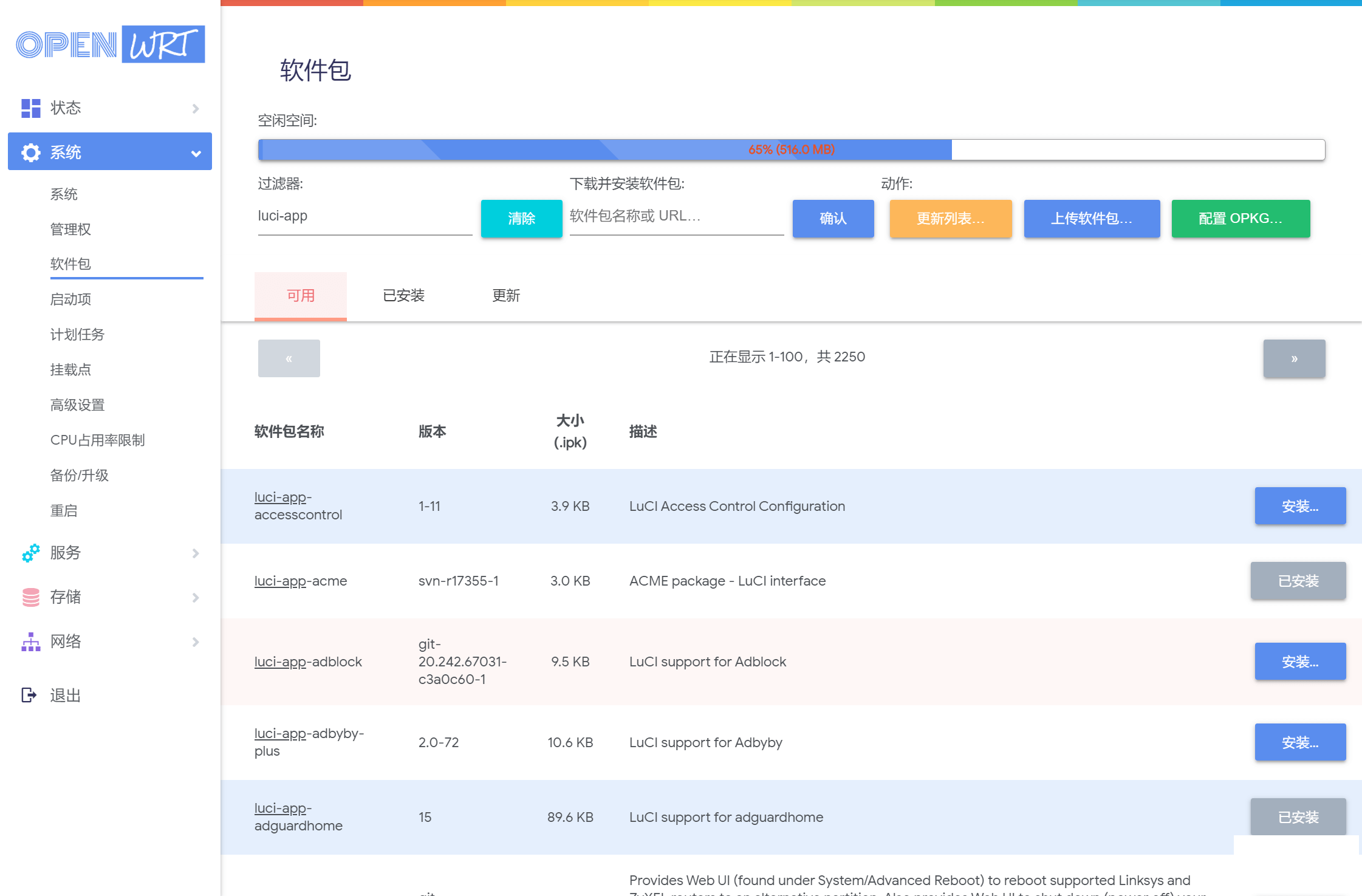The height and width of the screenshot is (896, 1362).
Task: Switch to the 更新 tab
Action: tap(506, 296)
